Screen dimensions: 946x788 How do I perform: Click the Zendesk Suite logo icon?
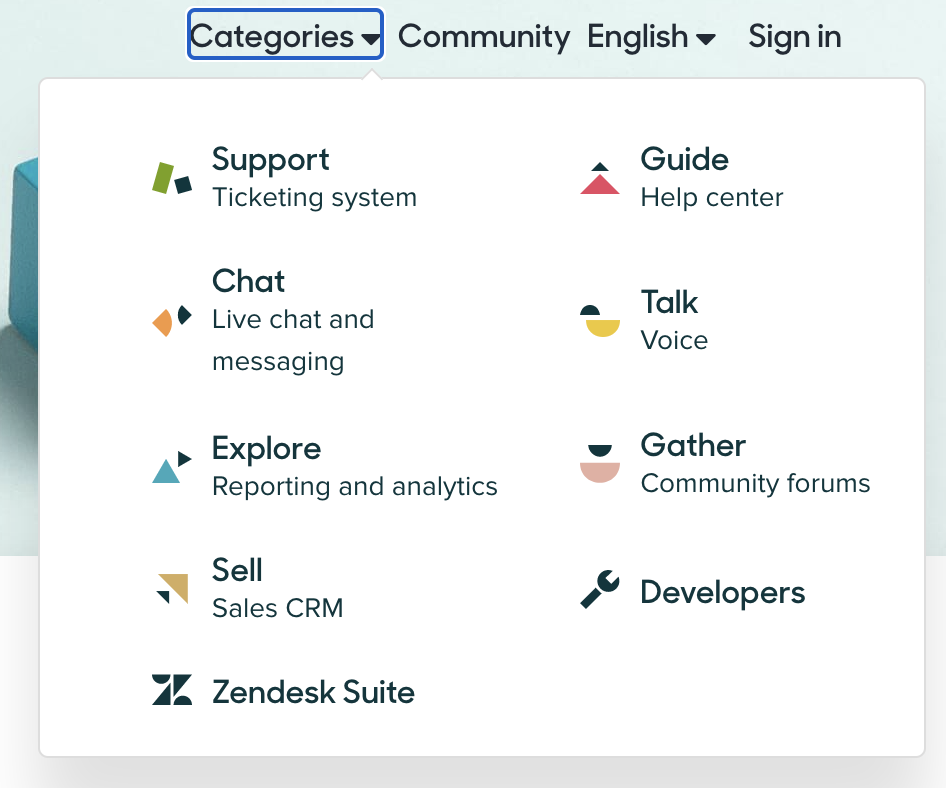pos(172,691)
